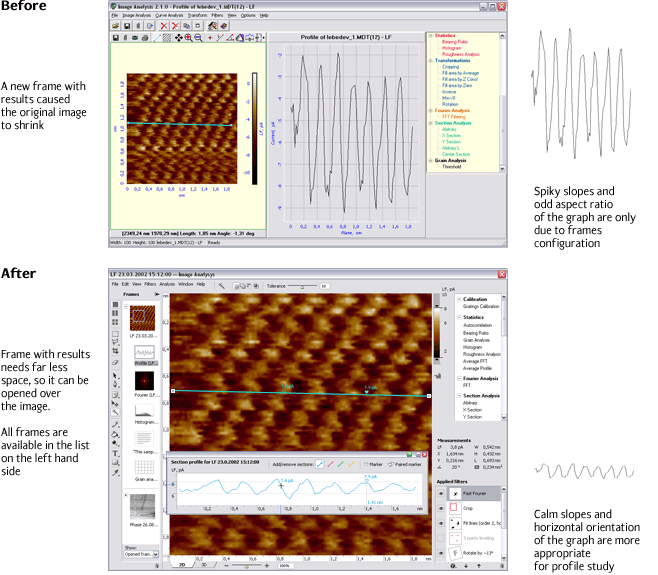Open the Analysis menu in After window

166,284
